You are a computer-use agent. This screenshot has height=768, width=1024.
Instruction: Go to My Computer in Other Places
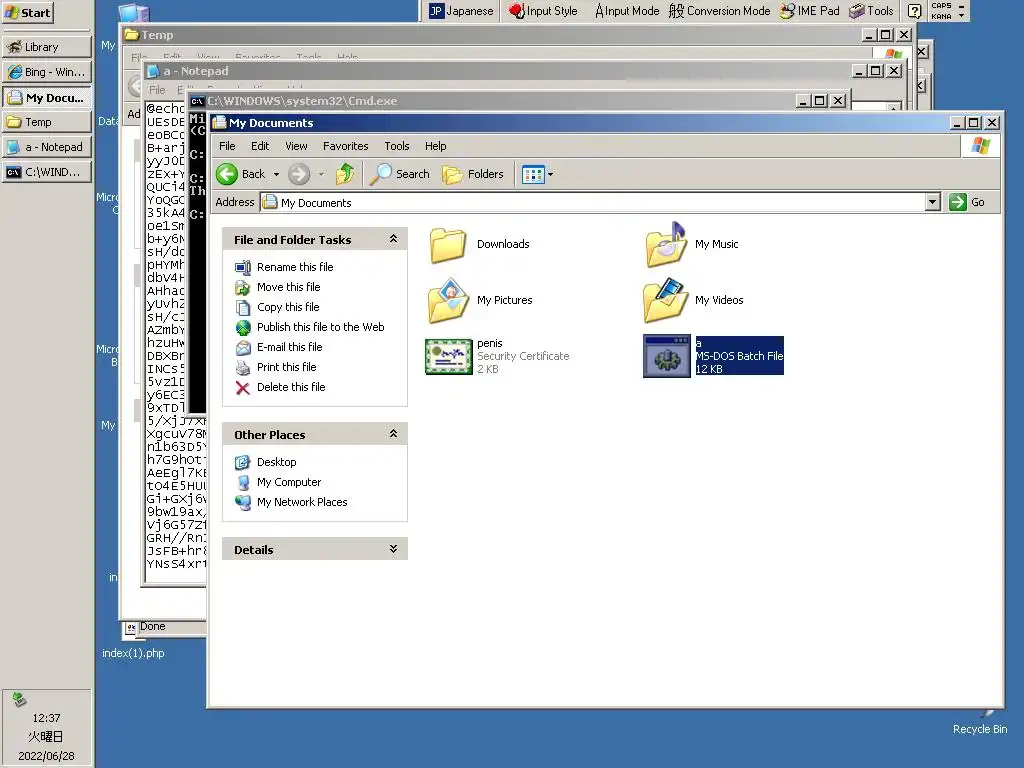coord(289,483)
